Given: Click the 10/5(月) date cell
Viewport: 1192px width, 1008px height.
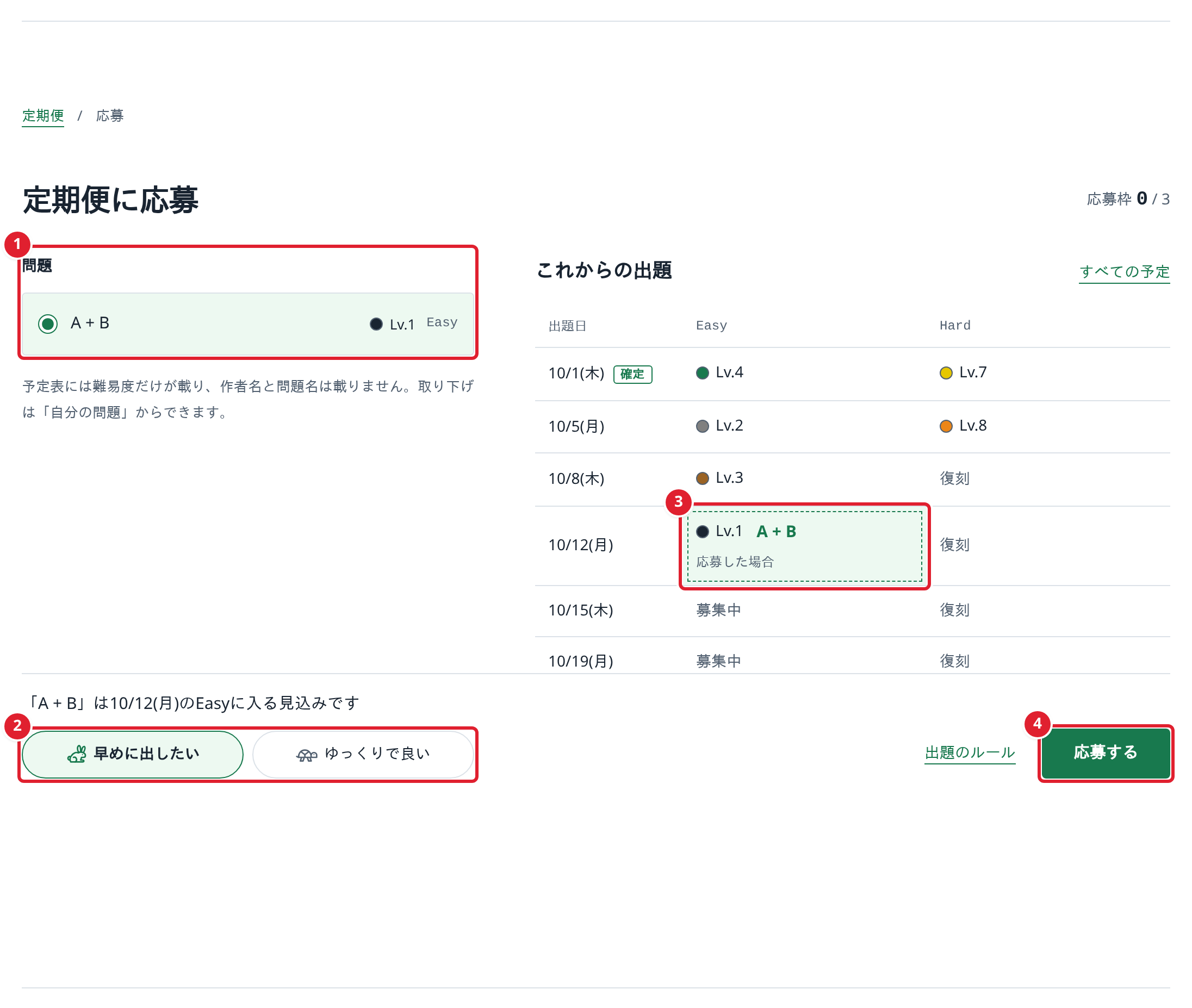Looking at the screenshot, I should 576,426.
